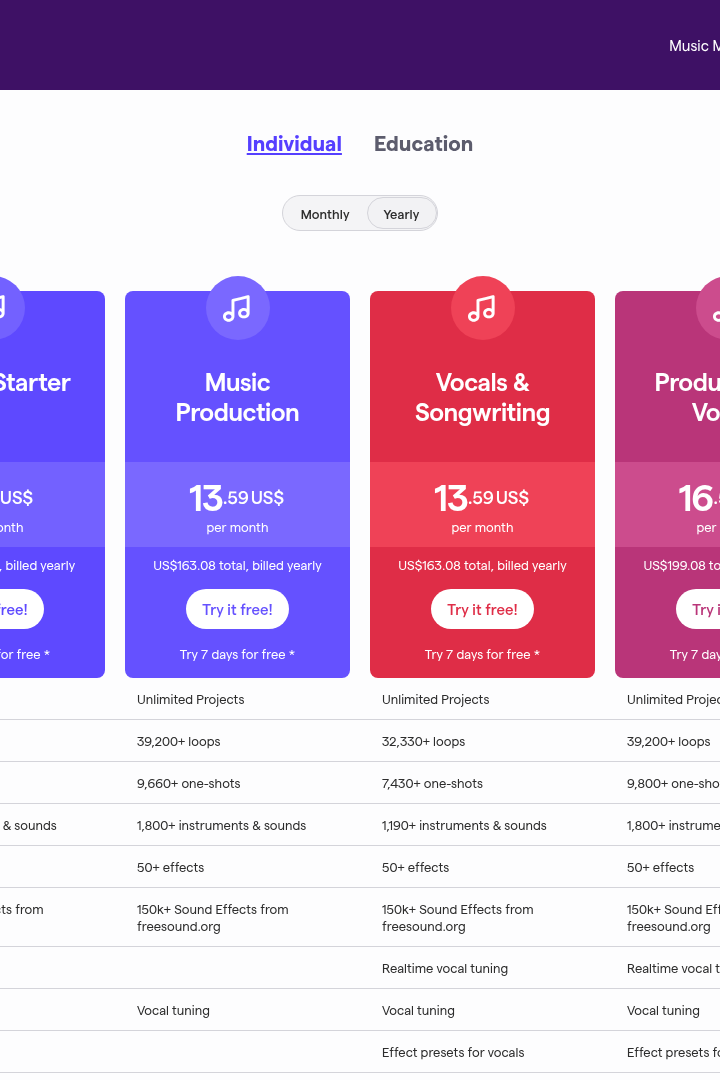Click 39,200+ loops under Music Production
The image size is (720, 1080).
[x=178, y=742]
